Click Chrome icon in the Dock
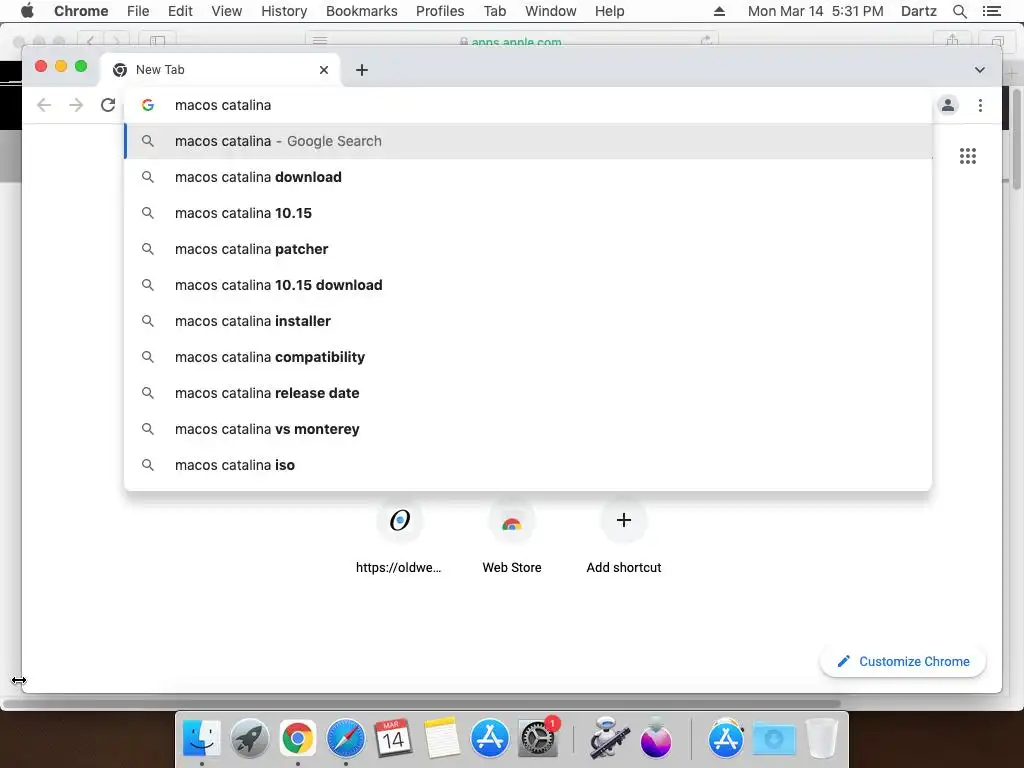1024x768 pixels. pos(298,739)
